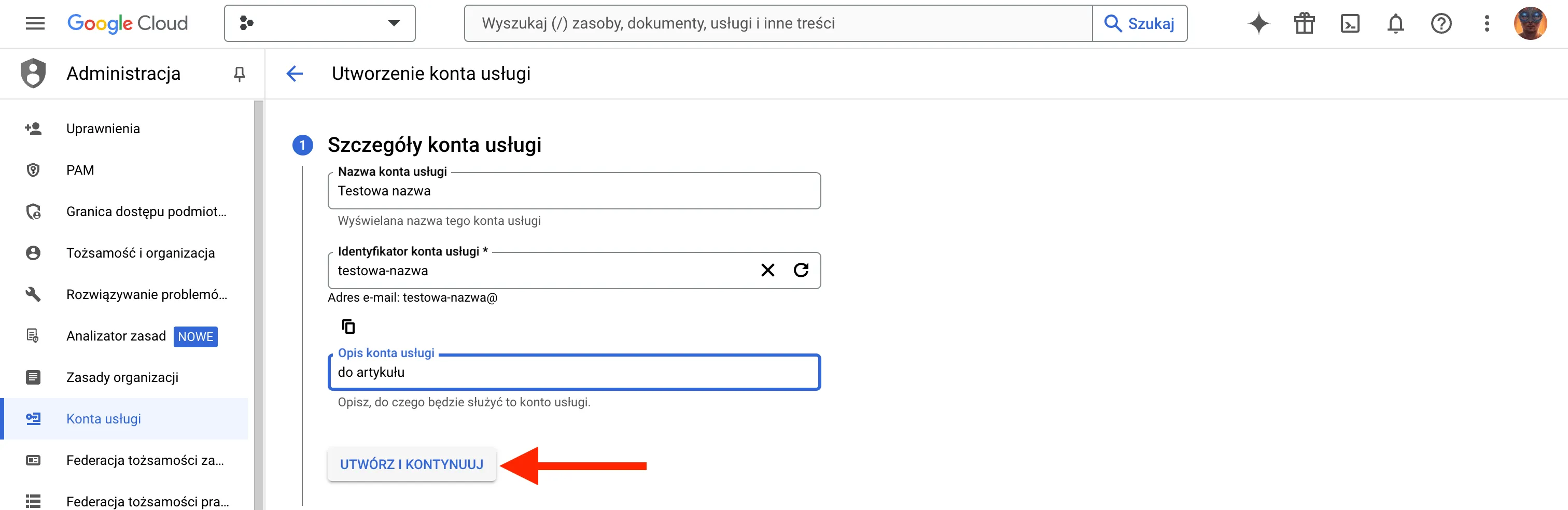Open Rozwiązywanie problemó... item
Screen dimensions: 1568x510
(x=124, y=294)
